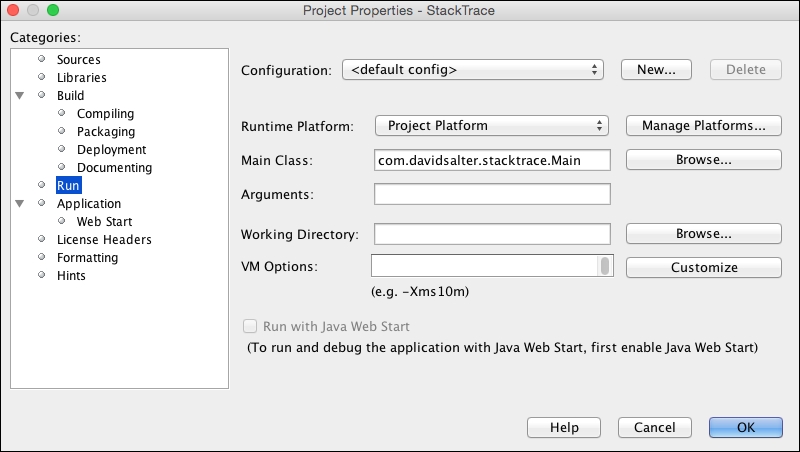The image size is (800, 452).
Task: Select the Hints category
Action: pos(71,275)
